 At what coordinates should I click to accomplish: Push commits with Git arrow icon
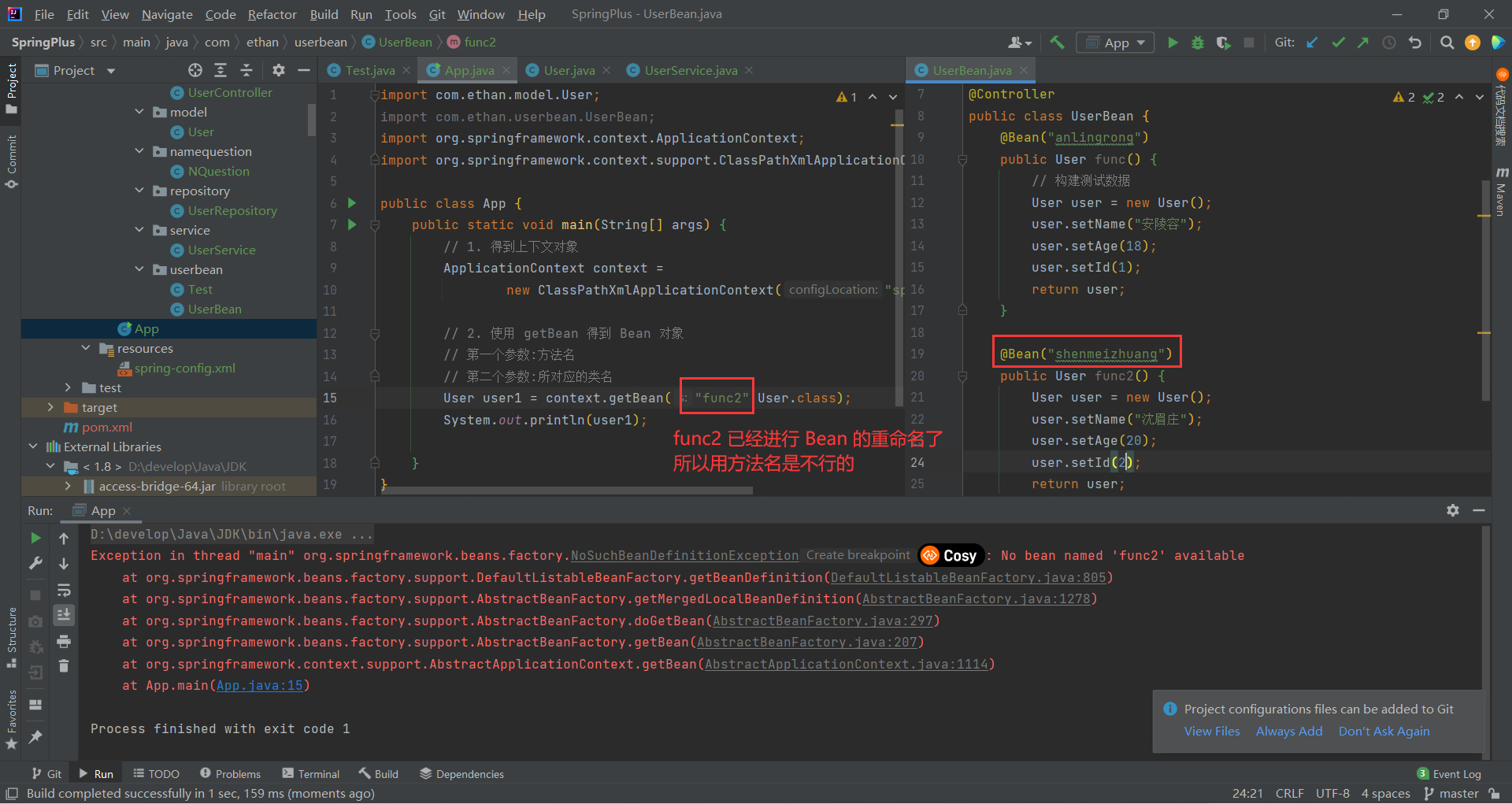coord(1363,43)
